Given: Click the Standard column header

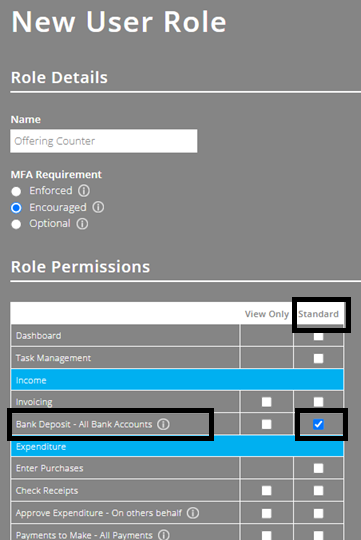Looking at the screenshot, I should pyautogui.click(x=318, y=314).
